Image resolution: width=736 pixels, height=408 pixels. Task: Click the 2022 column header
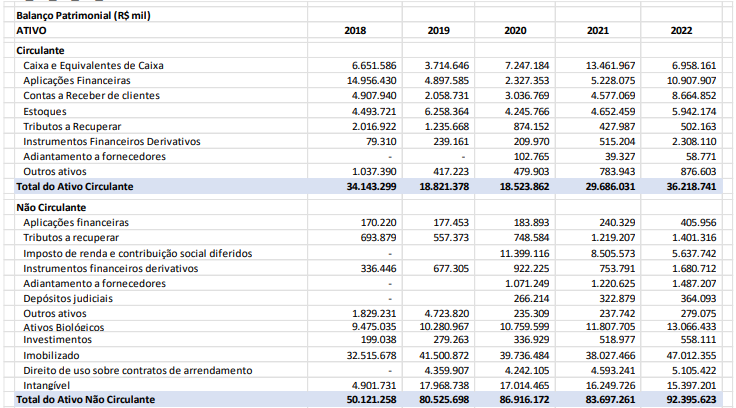(x=681, y=30)
